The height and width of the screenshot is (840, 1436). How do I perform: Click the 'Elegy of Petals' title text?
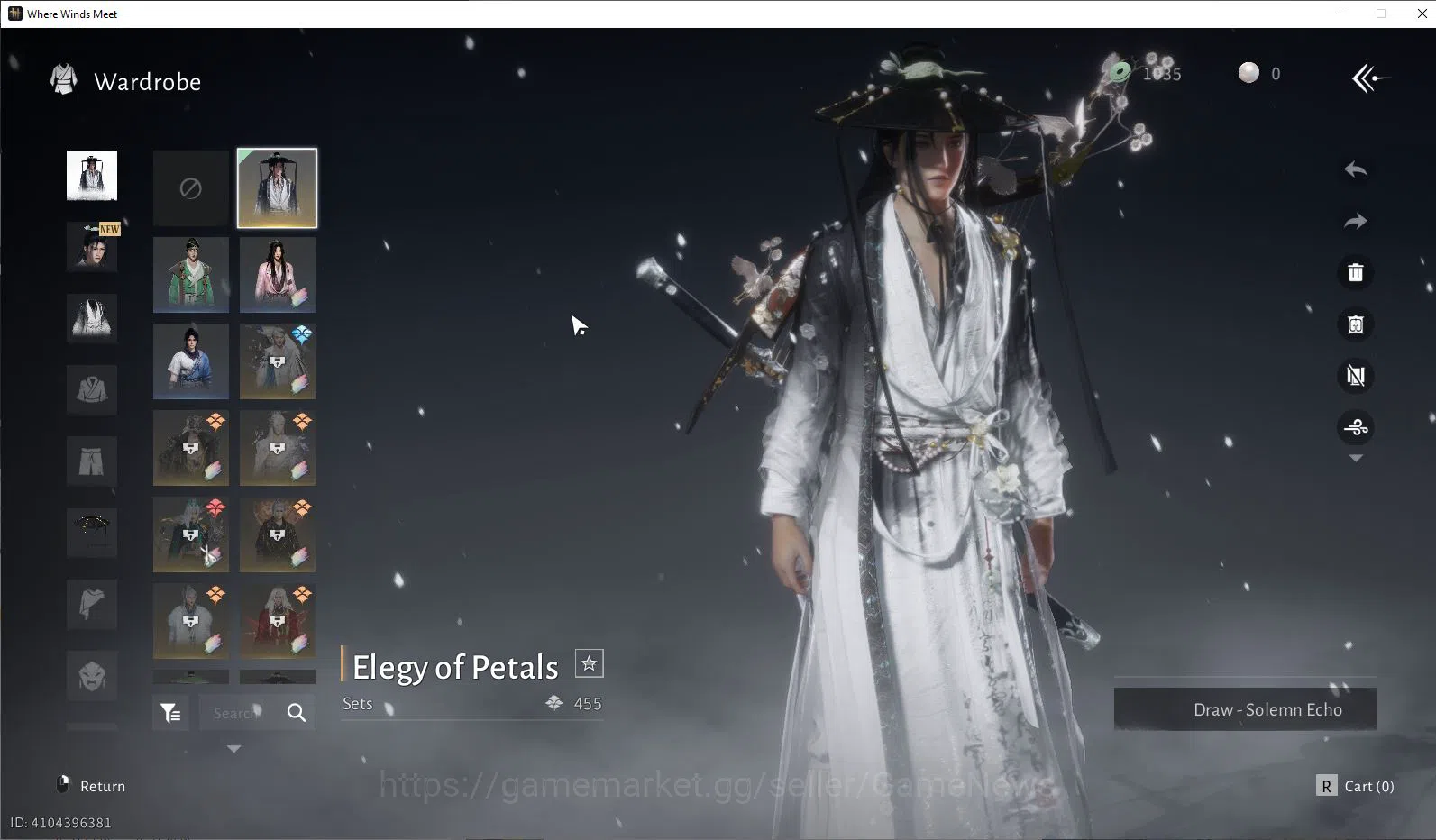click(x=455, y=667)
